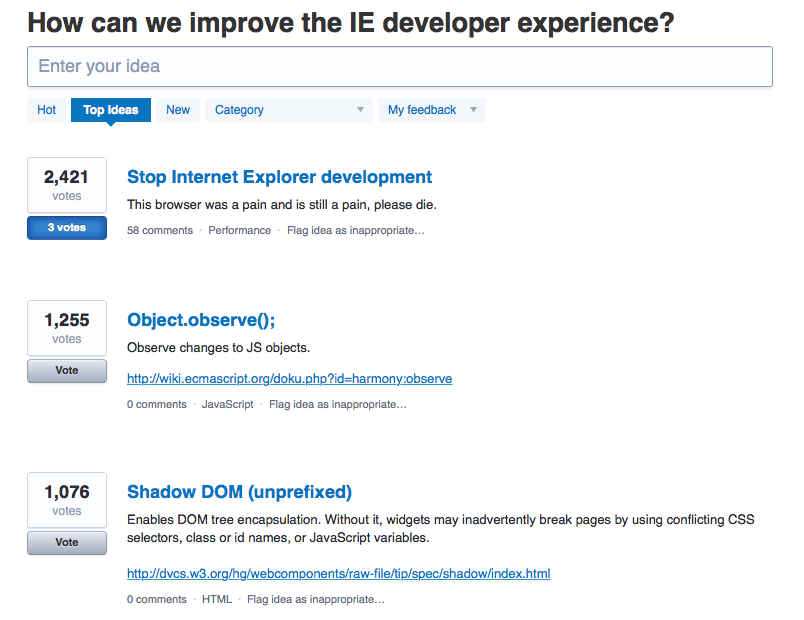
Task: Open the JavaScript category link
Action: point(228,404)
